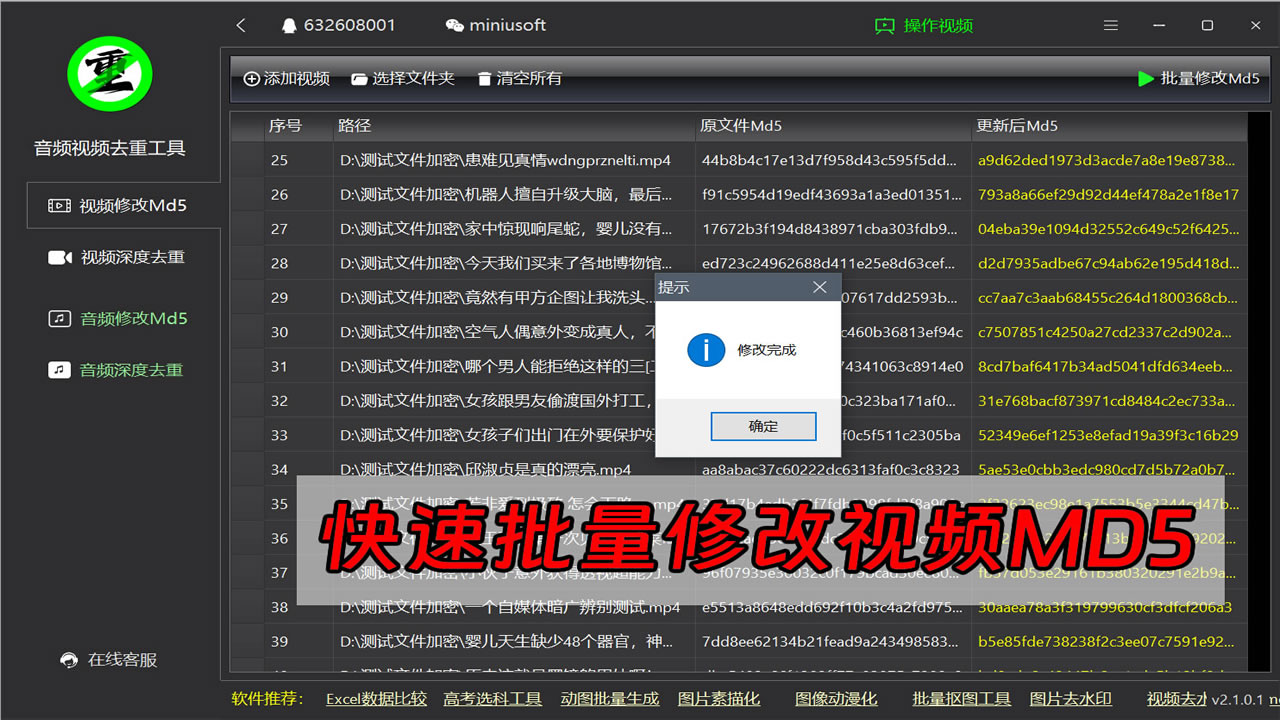Click the back arrow in the title bar
This screenshot has height=720, width=1280.
pyautogui.click(x=241, y=25)
